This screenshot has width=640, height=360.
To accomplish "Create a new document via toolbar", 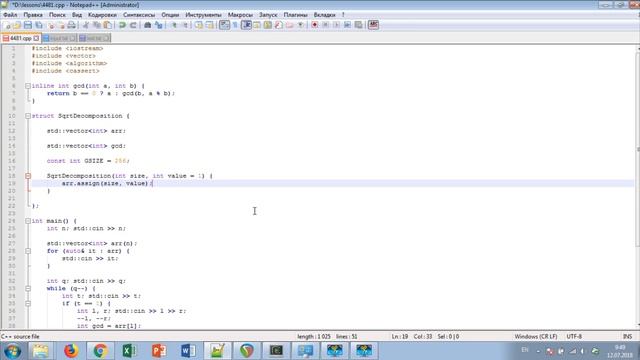I will pos(7,25).
